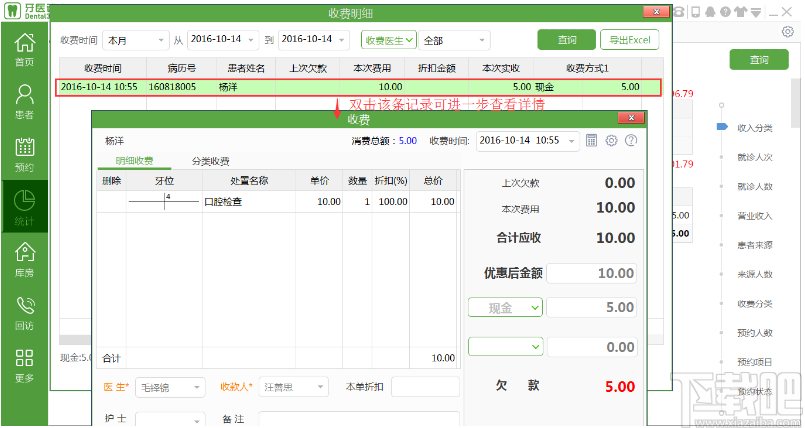Click 查询 button in main statistics window
Viewport: 805px width, 428px height.
coord(759,60)
